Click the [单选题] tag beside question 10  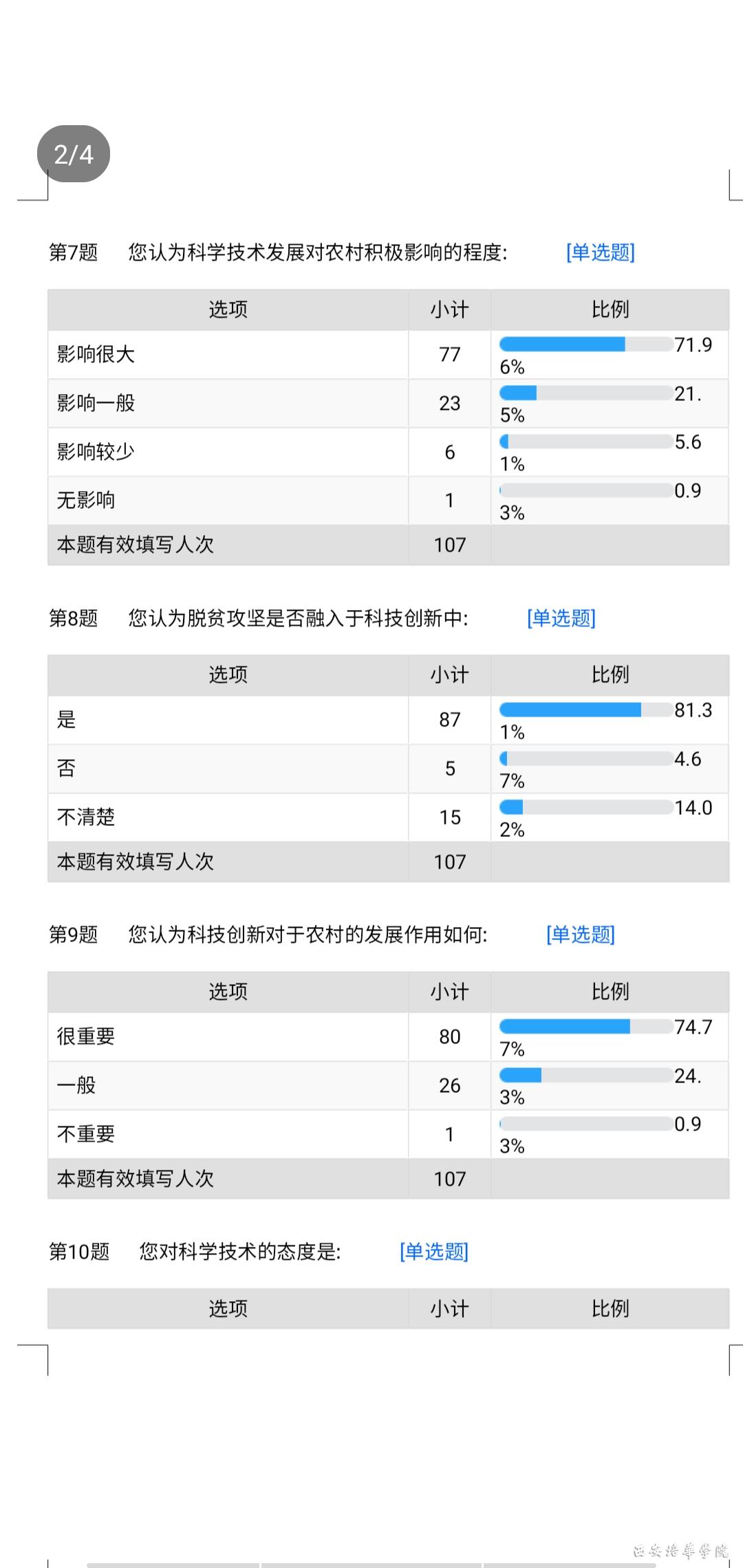click(x=433, y=1252)
